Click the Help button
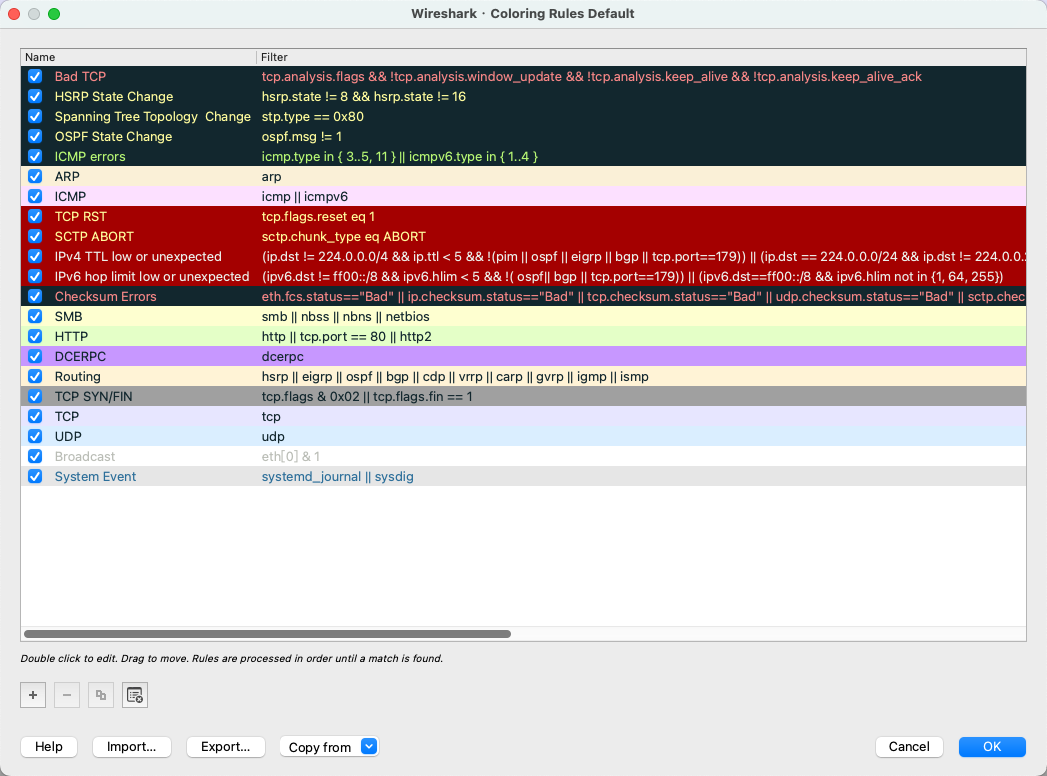The width and height of the screenshot is (1047, 776). pyautogui.click(x=49, y=747)
